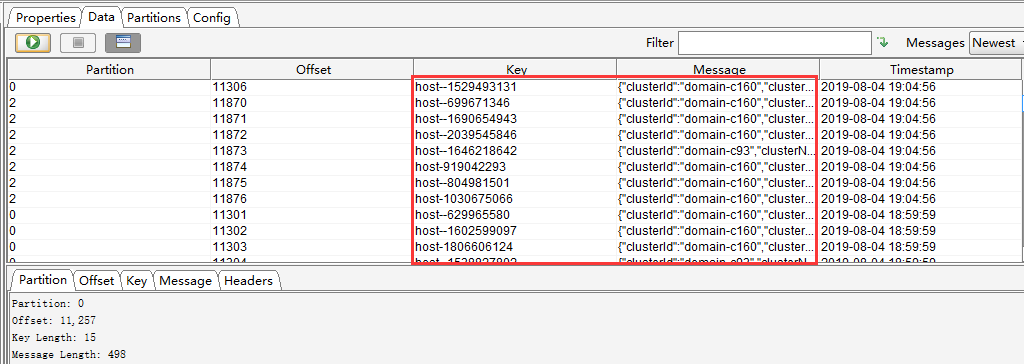Click the "Partition: 0" detail line
This screenshot has height=364, width=1024.
(x=48, y=303)
